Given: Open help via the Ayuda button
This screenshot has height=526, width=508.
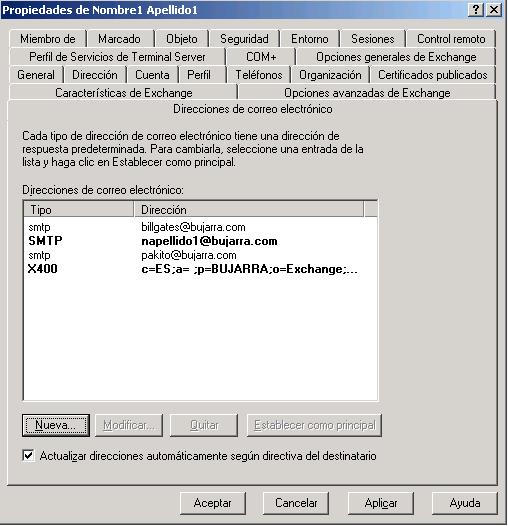Looking at the screenshot, I should click(465, 503).
